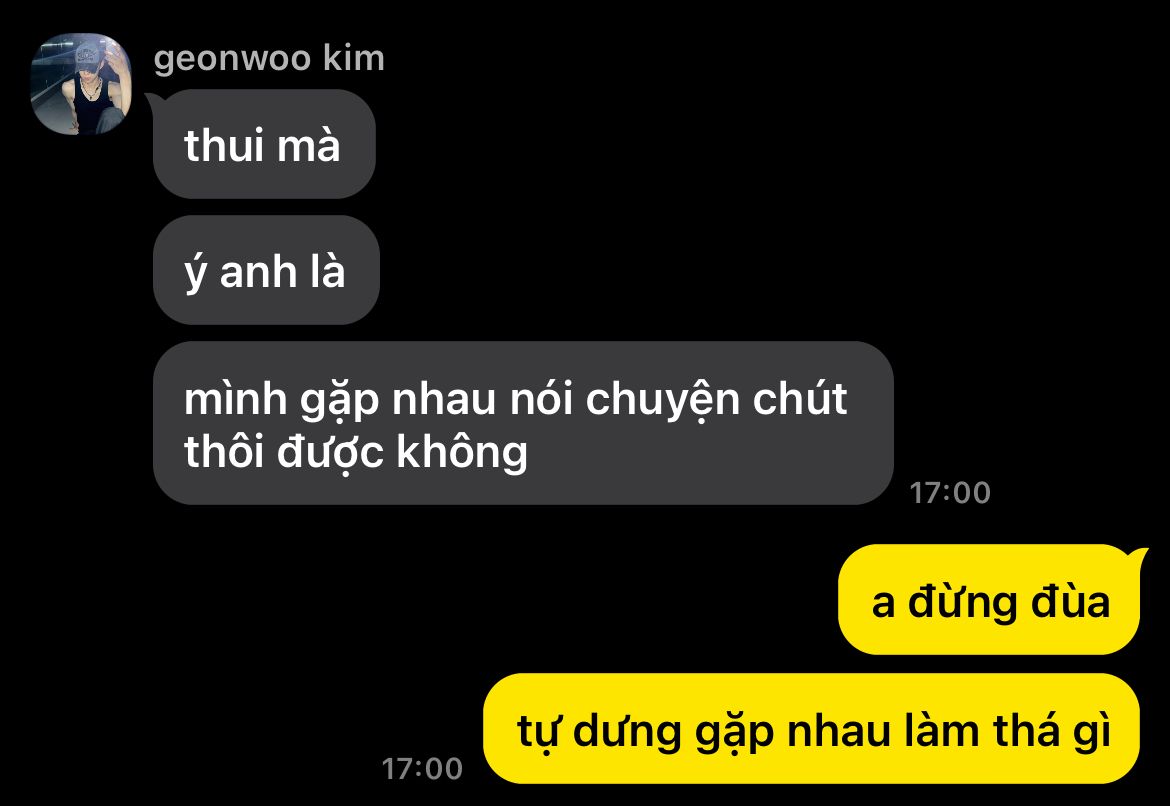Image resolution: width=1170 pixels, height=806 pixels.
Task: Open geonwoo kim's profile picture
Action: tap(81, 84)
